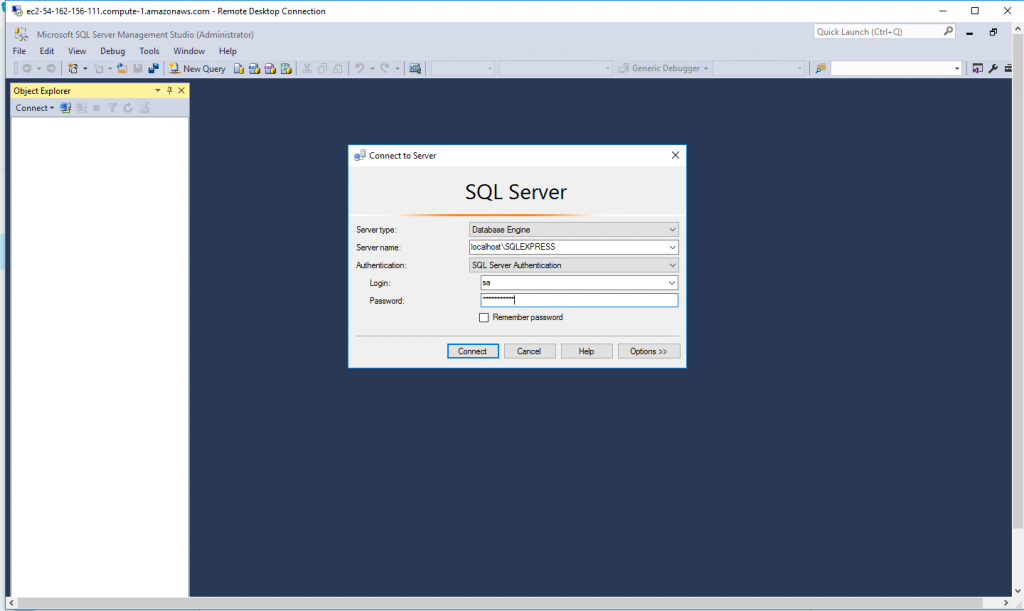Click the Navigate Backward icon on the toolbar
The image size is (1024, 611).
[27, 67]
